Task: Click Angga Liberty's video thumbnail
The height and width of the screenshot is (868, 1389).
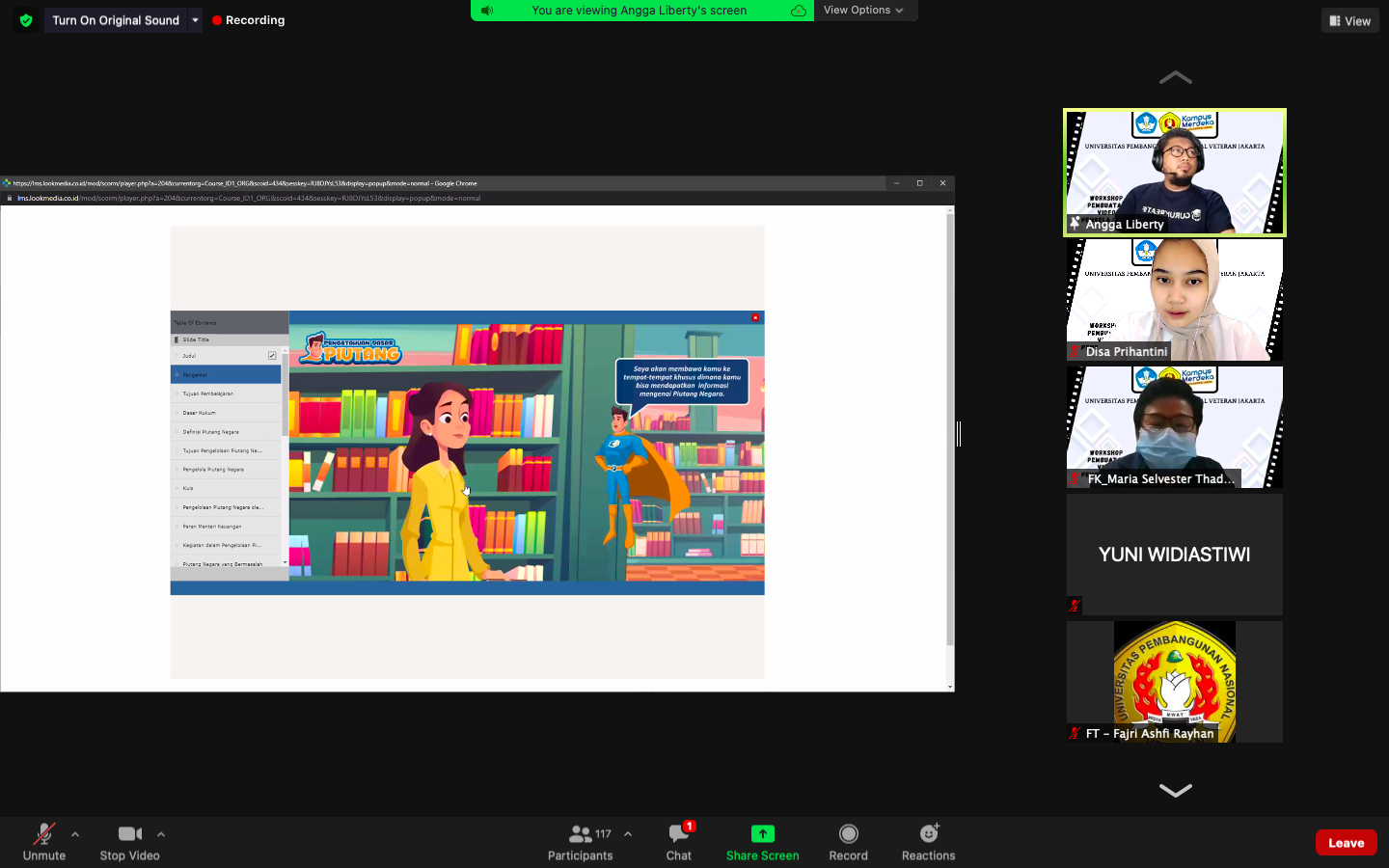Action: tap(1174, 172)
